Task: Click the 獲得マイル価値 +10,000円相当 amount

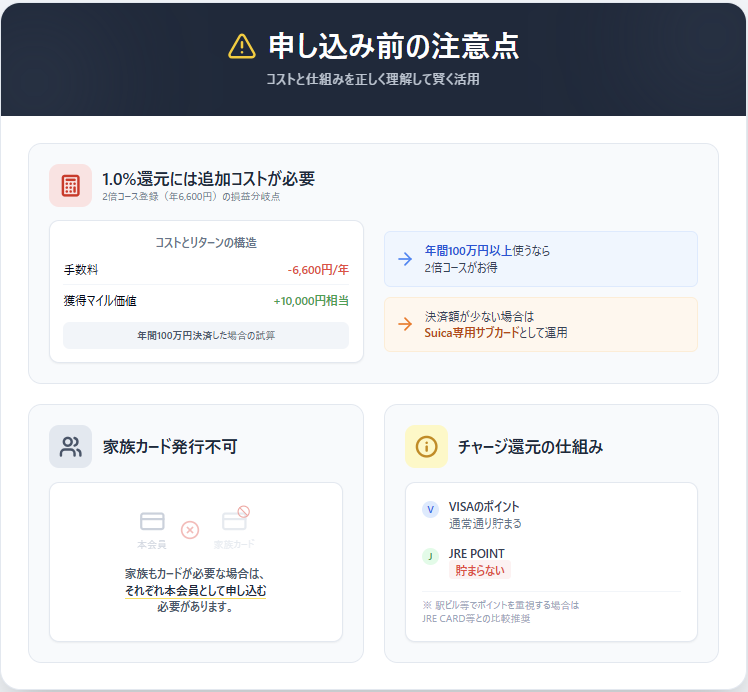Action: pos(311,300)
